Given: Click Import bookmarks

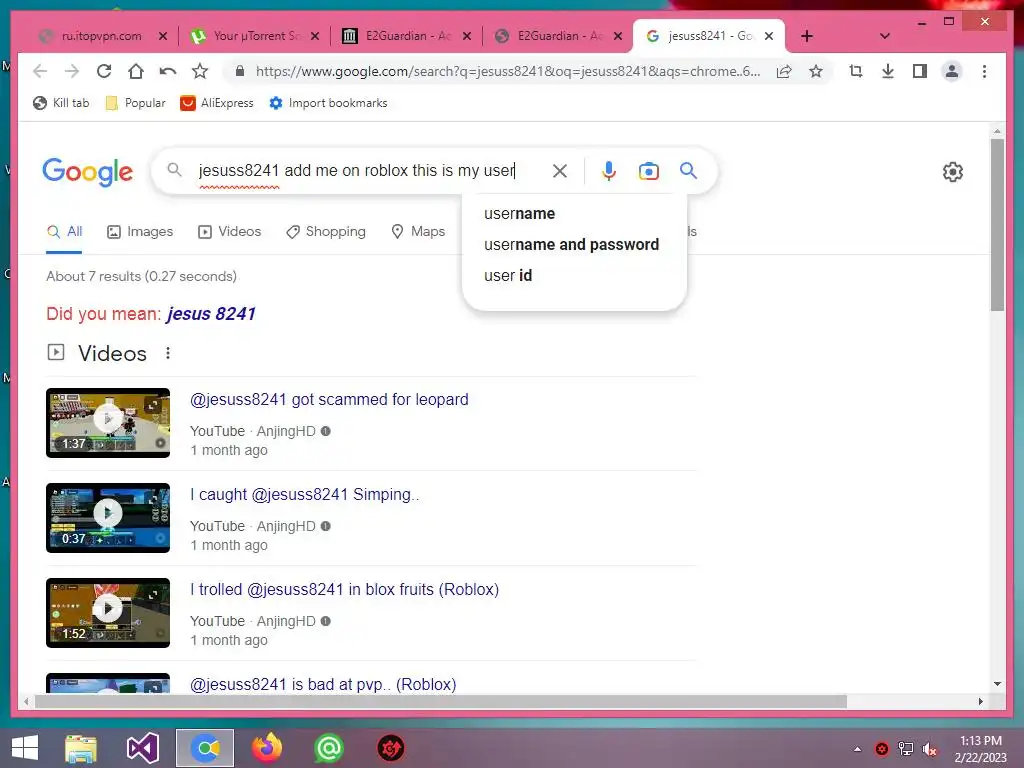Looking at the screenshot, I should click(328, 103).
